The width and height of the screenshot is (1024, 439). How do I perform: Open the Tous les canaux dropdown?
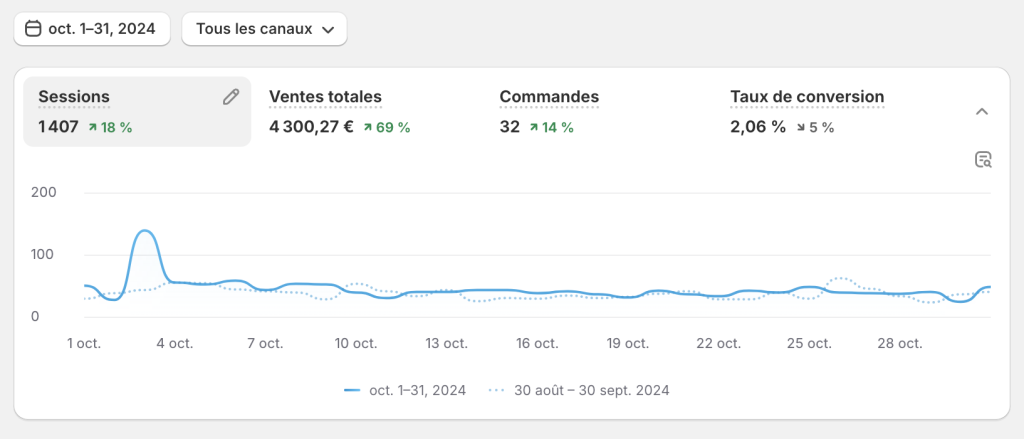[x=264, y=29]
